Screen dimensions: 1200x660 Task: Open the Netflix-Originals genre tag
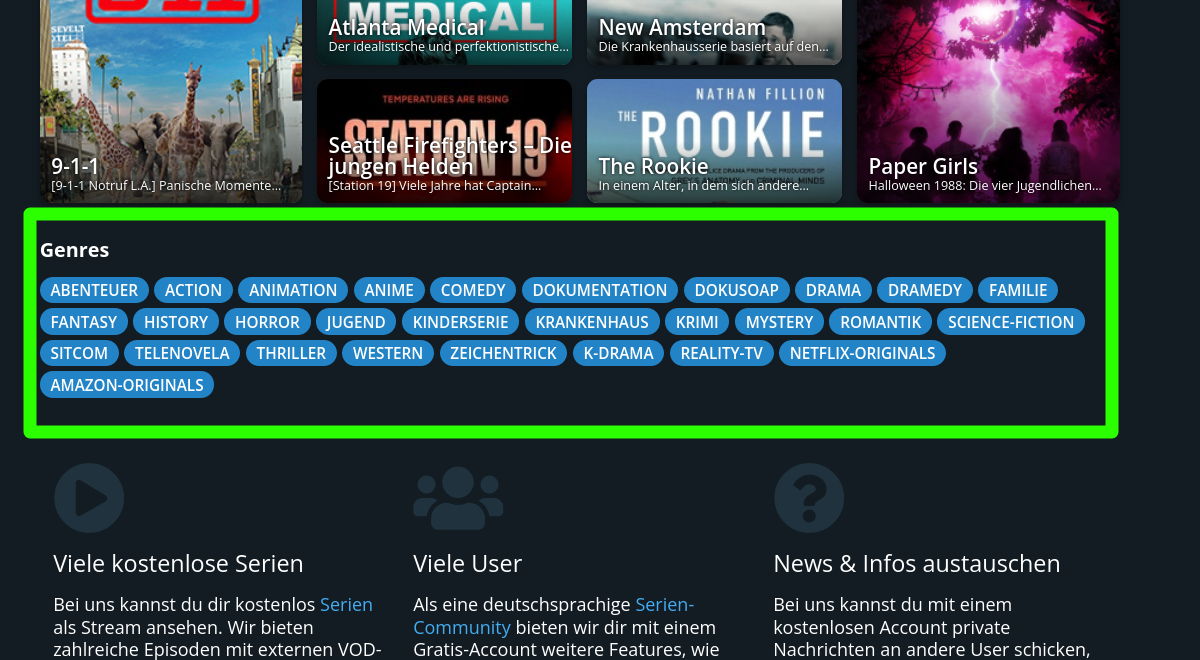(863, 353)
